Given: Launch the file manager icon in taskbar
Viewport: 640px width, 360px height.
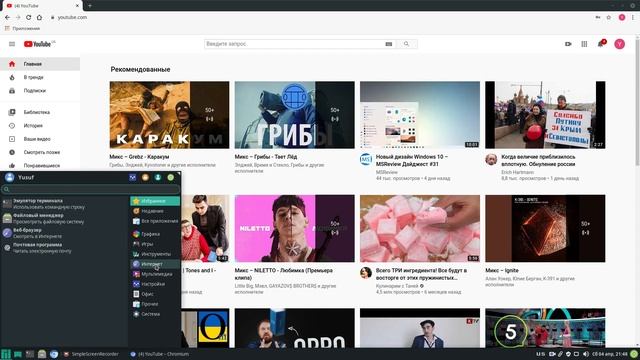Looking at the screenshot, I should [42, 354].
